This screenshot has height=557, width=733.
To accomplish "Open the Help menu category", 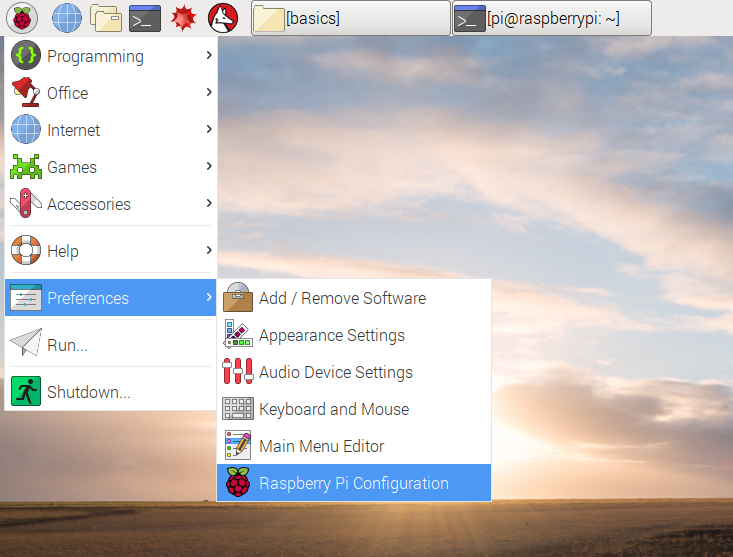I will 111,250.
